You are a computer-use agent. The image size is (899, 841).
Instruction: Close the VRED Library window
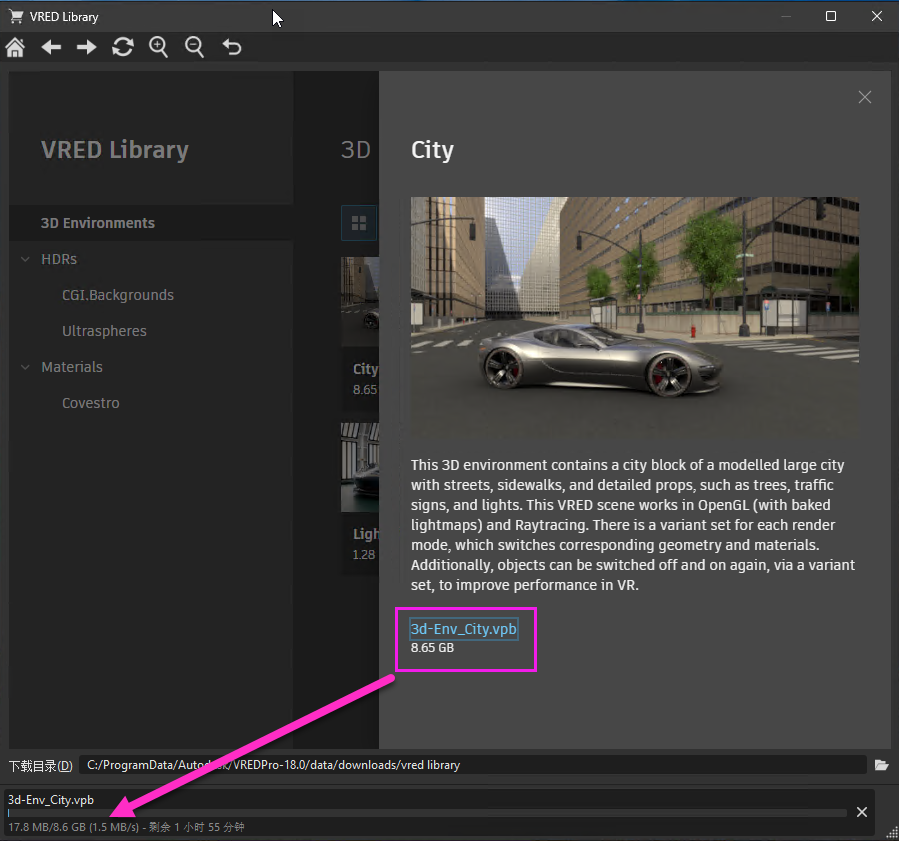click(x=877, y=16)
